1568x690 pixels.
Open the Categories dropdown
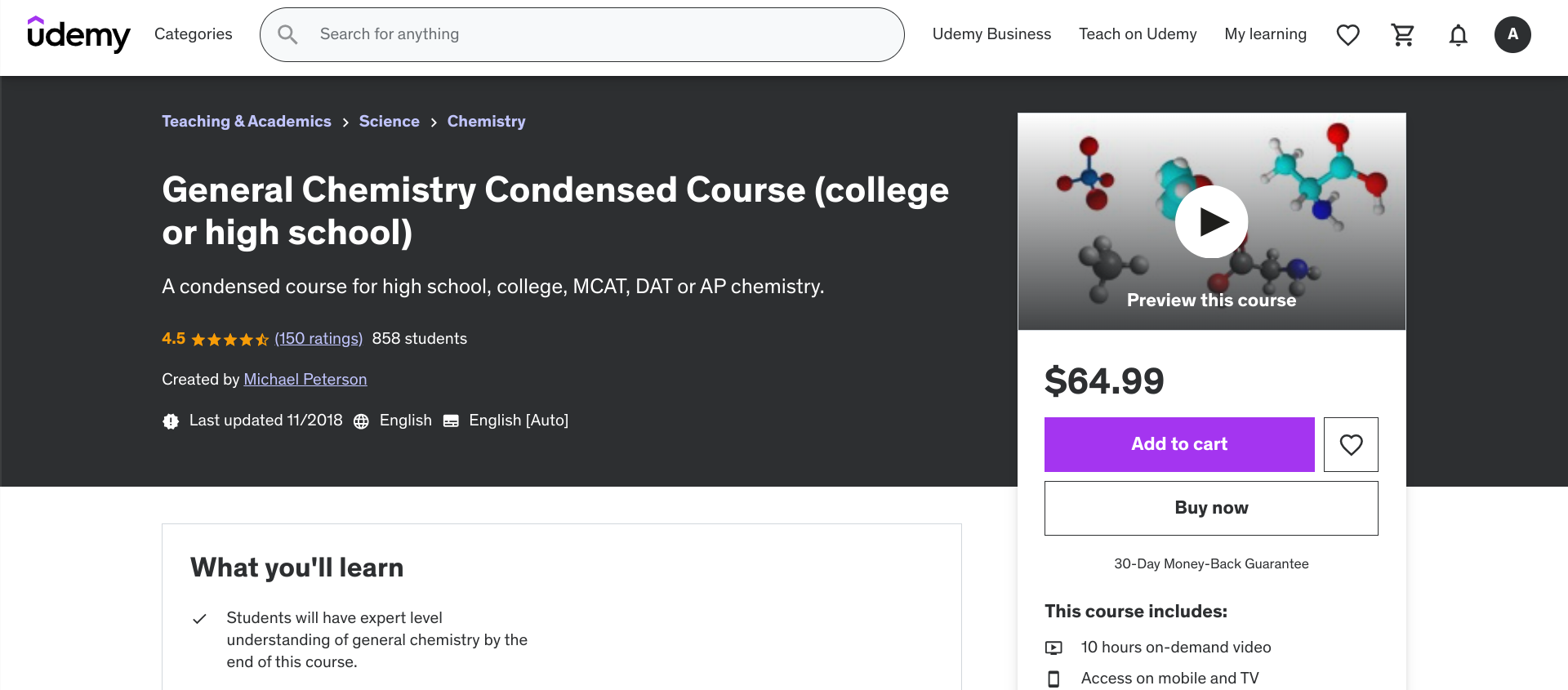tap(193, 34)
